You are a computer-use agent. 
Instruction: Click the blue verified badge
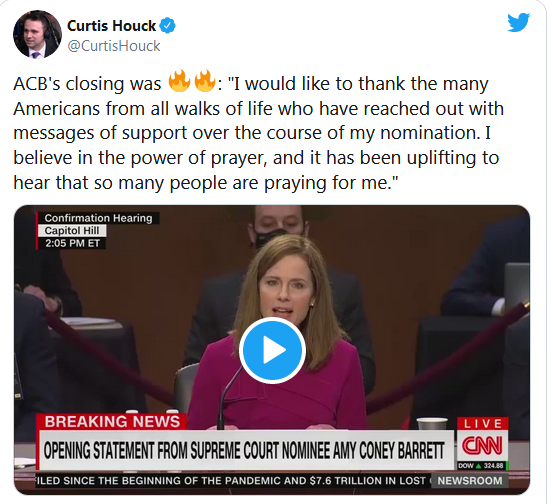168,26
